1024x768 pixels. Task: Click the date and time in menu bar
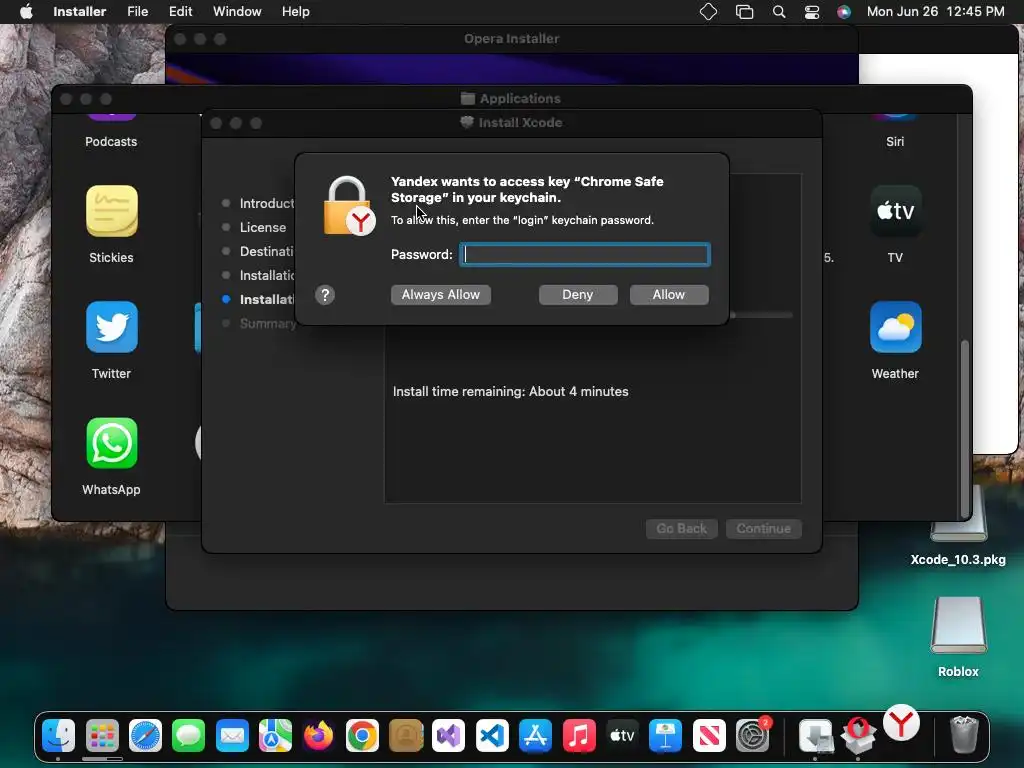[x=935, y=12]
